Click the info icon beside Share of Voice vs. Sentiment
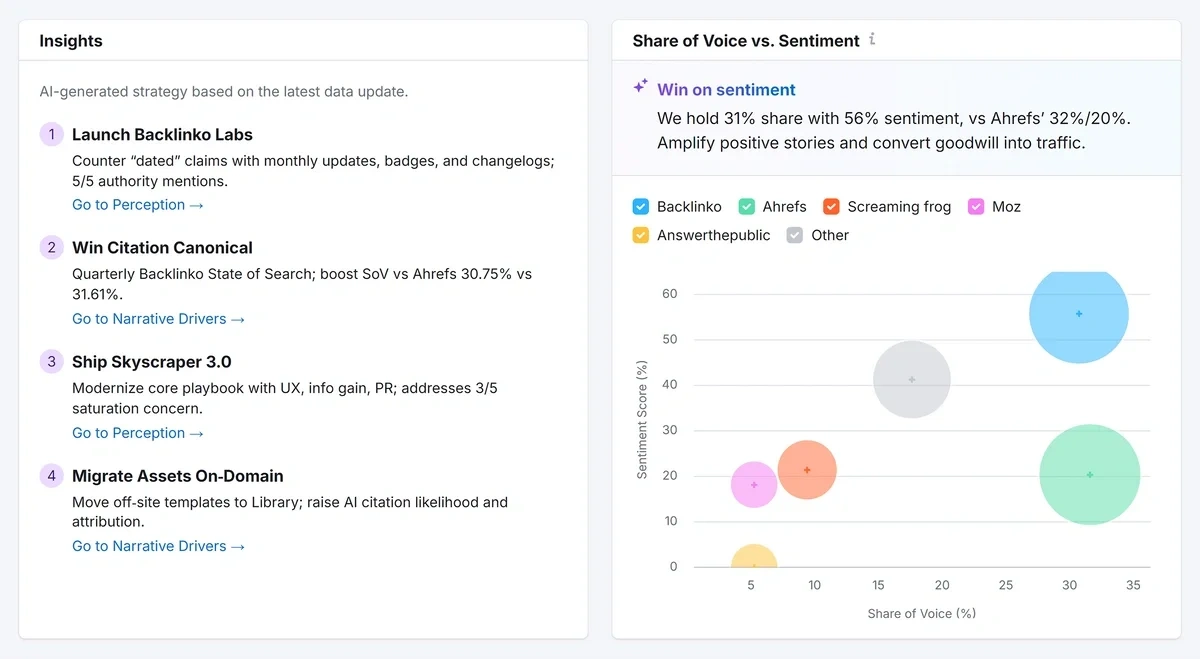 point(871,40)
